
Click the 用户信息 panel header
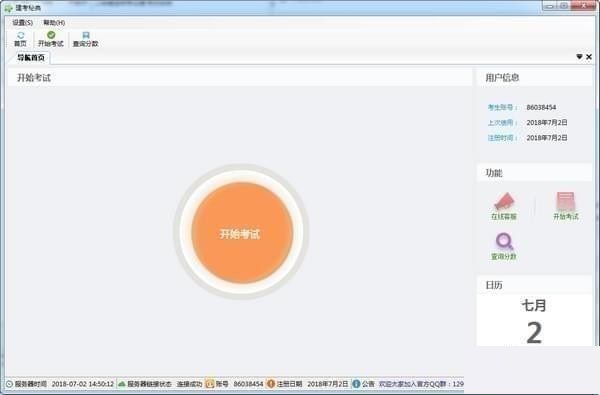[535, 78]
